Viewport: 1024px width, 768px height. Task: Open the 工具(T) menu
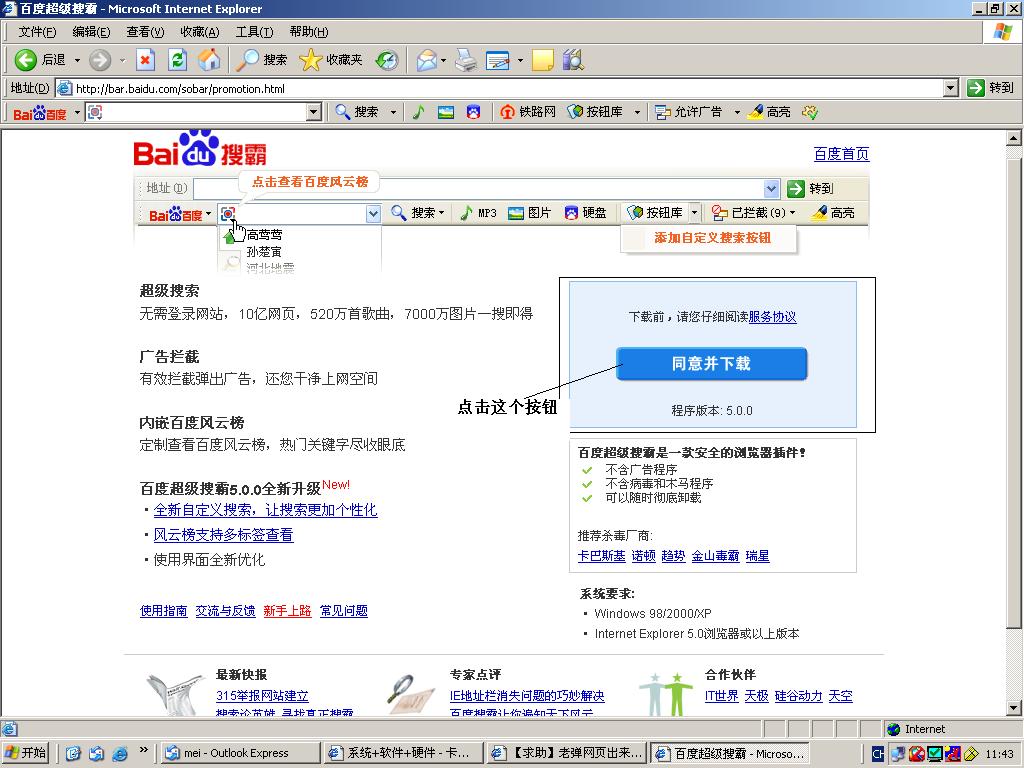click(254, 31)
